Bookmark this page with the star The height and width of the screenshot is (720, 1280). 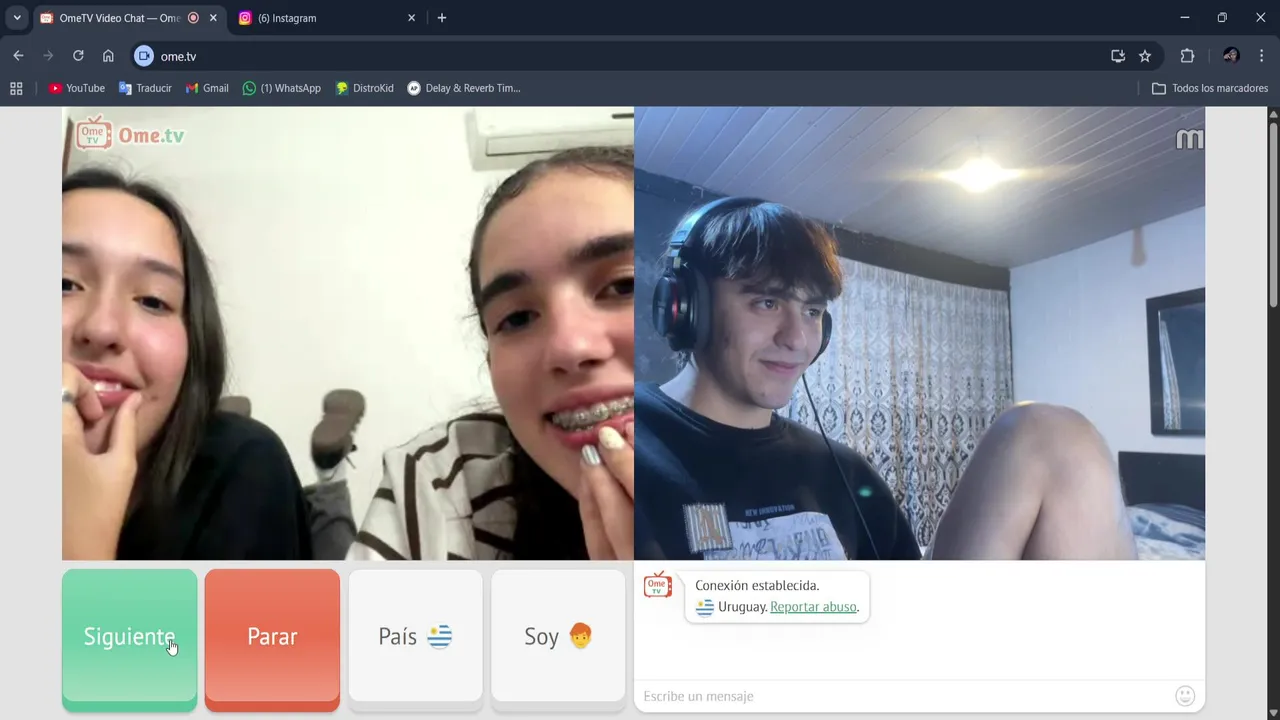click(1145, 56)
